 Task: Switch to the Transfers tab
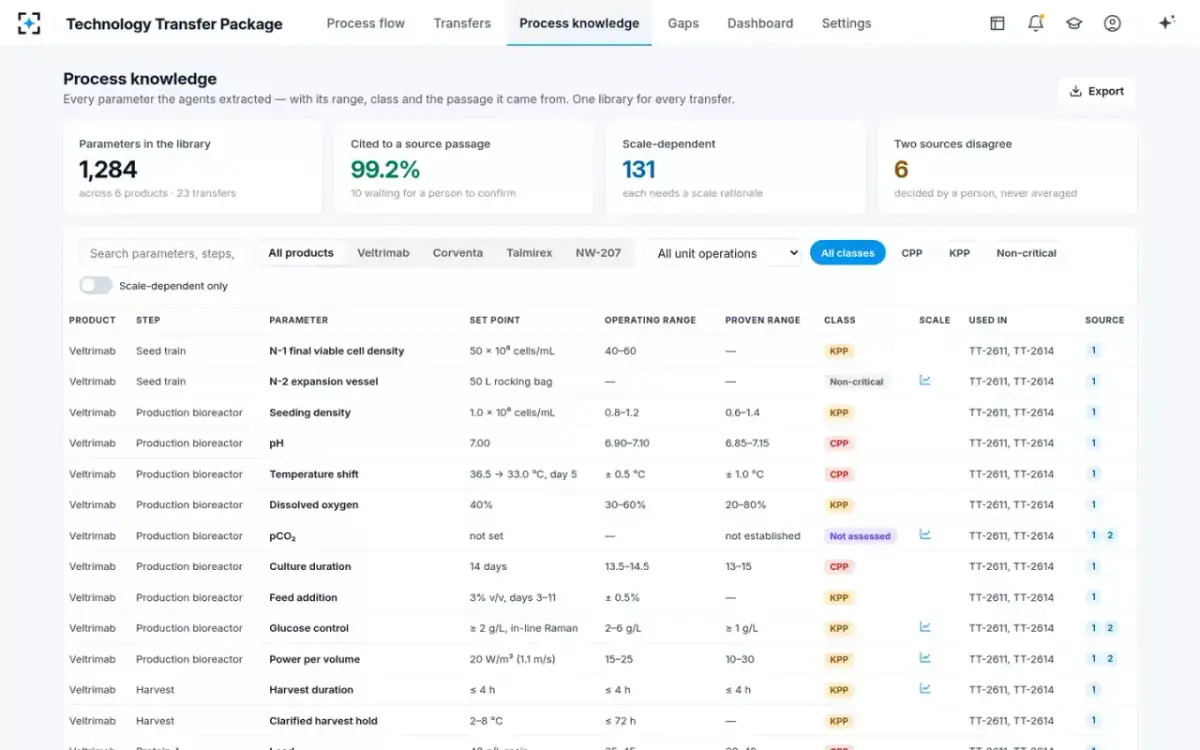(462, 23)
